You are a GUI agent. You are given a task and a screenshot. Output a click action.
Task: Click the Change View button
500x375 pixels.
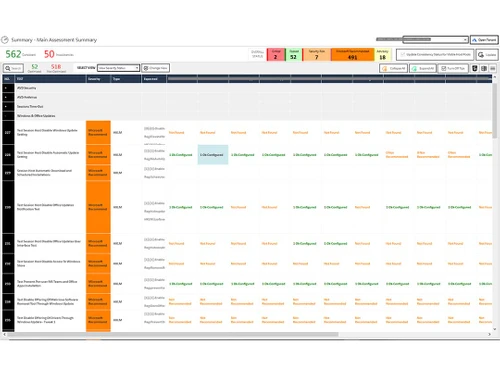(155, 68)
